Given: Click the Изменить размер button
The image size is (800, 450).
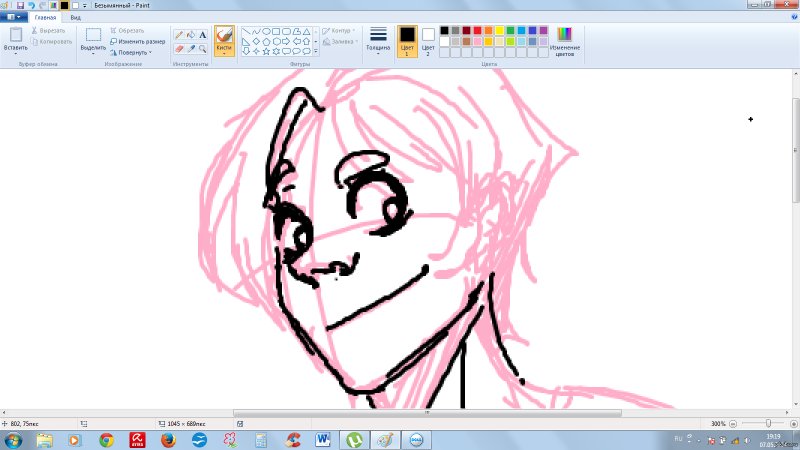Looking at the screenshot, I should click(138, 41).
